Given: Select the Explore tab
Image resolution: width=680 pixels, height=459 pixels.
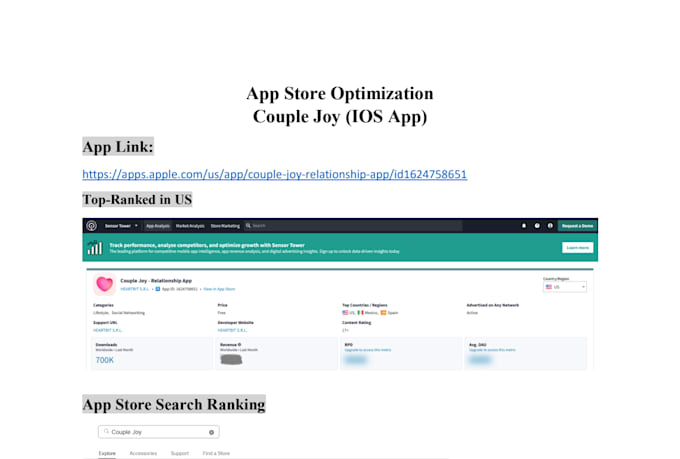Looking at the screenshot, I should (107, 453).
